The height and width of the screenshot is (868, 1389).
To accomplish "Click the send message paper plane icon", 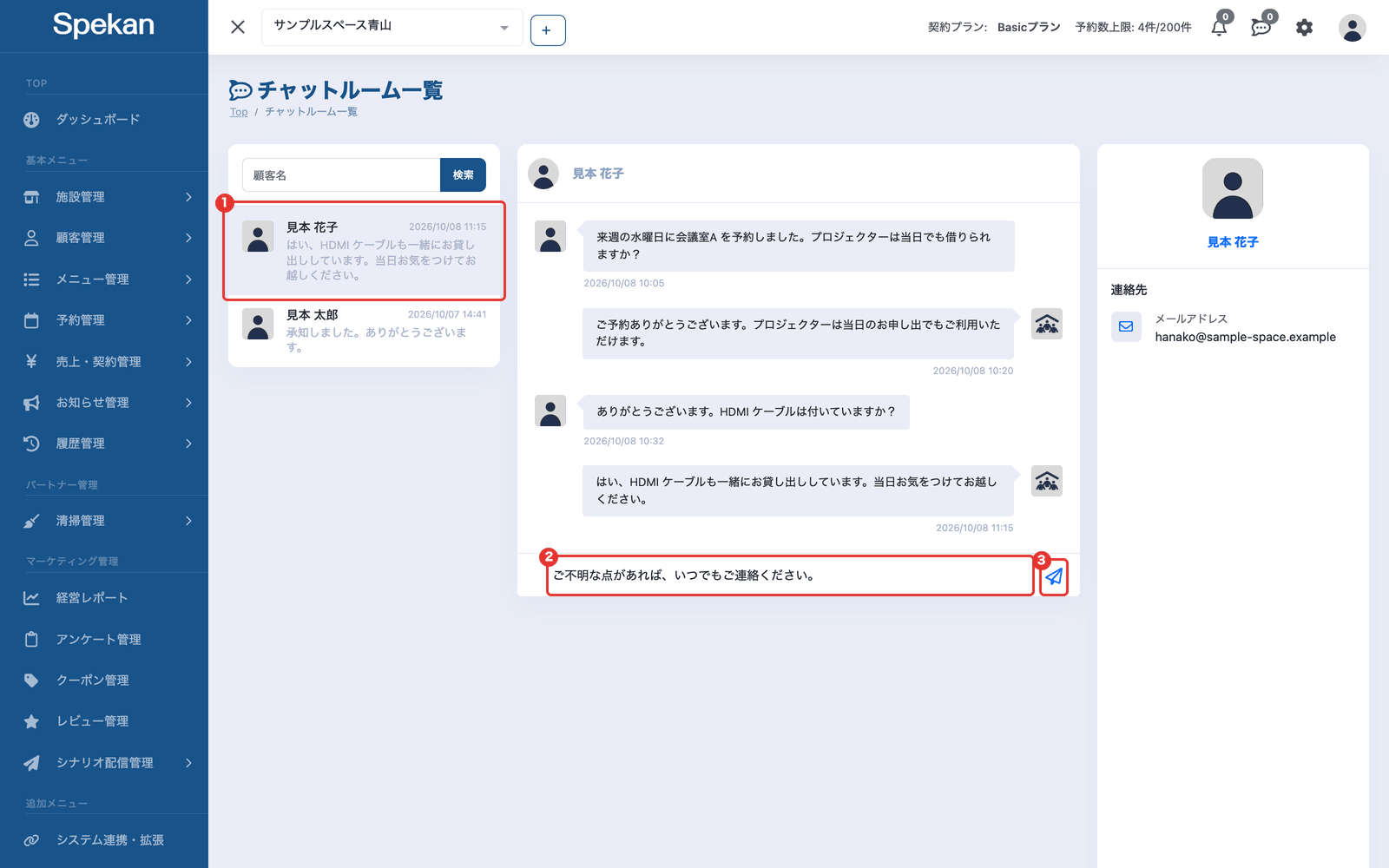I will 1054,576.
